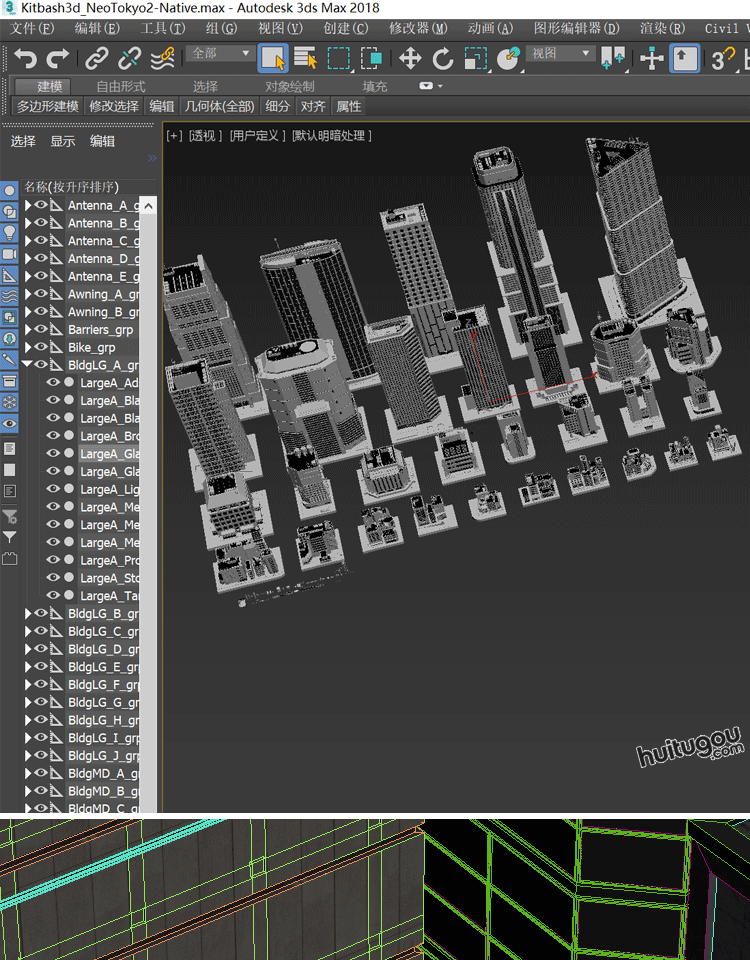Click the Redo arrow in the main toolbar
This screenshot has height=960, width=750.
(58, 59)
